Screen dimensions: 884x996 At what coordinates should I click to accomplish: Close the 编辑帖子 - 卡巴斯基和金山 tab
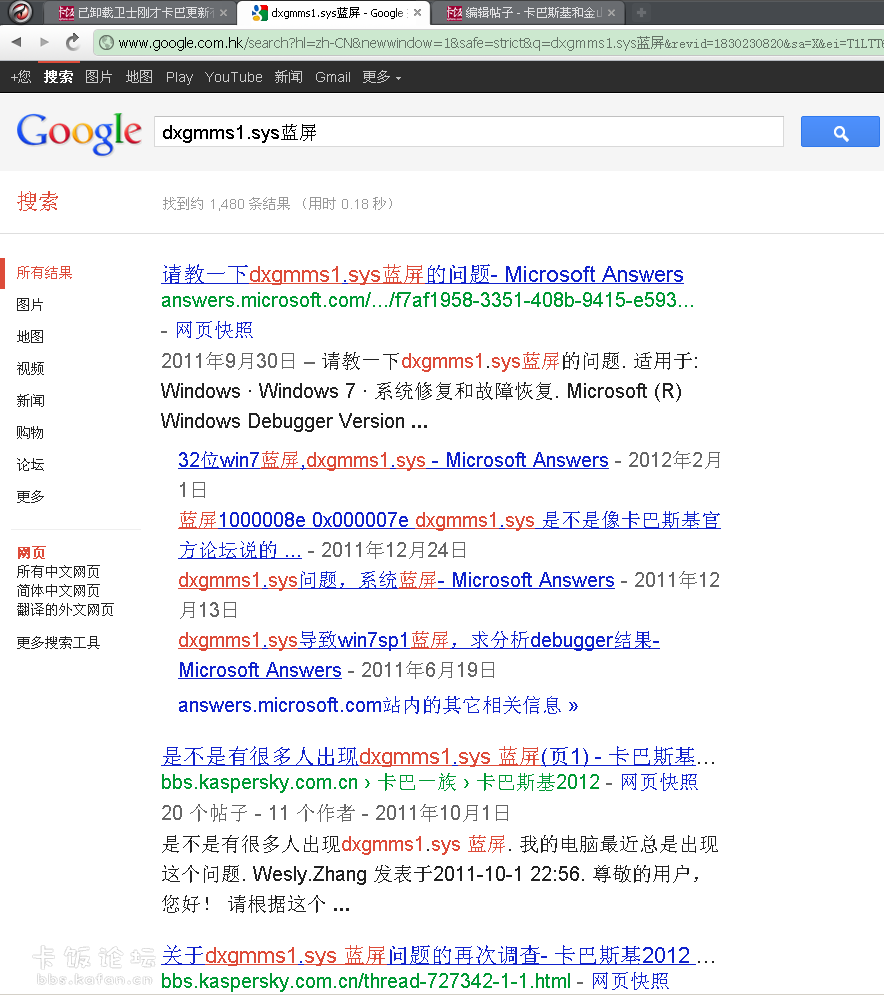coord(611,13)
